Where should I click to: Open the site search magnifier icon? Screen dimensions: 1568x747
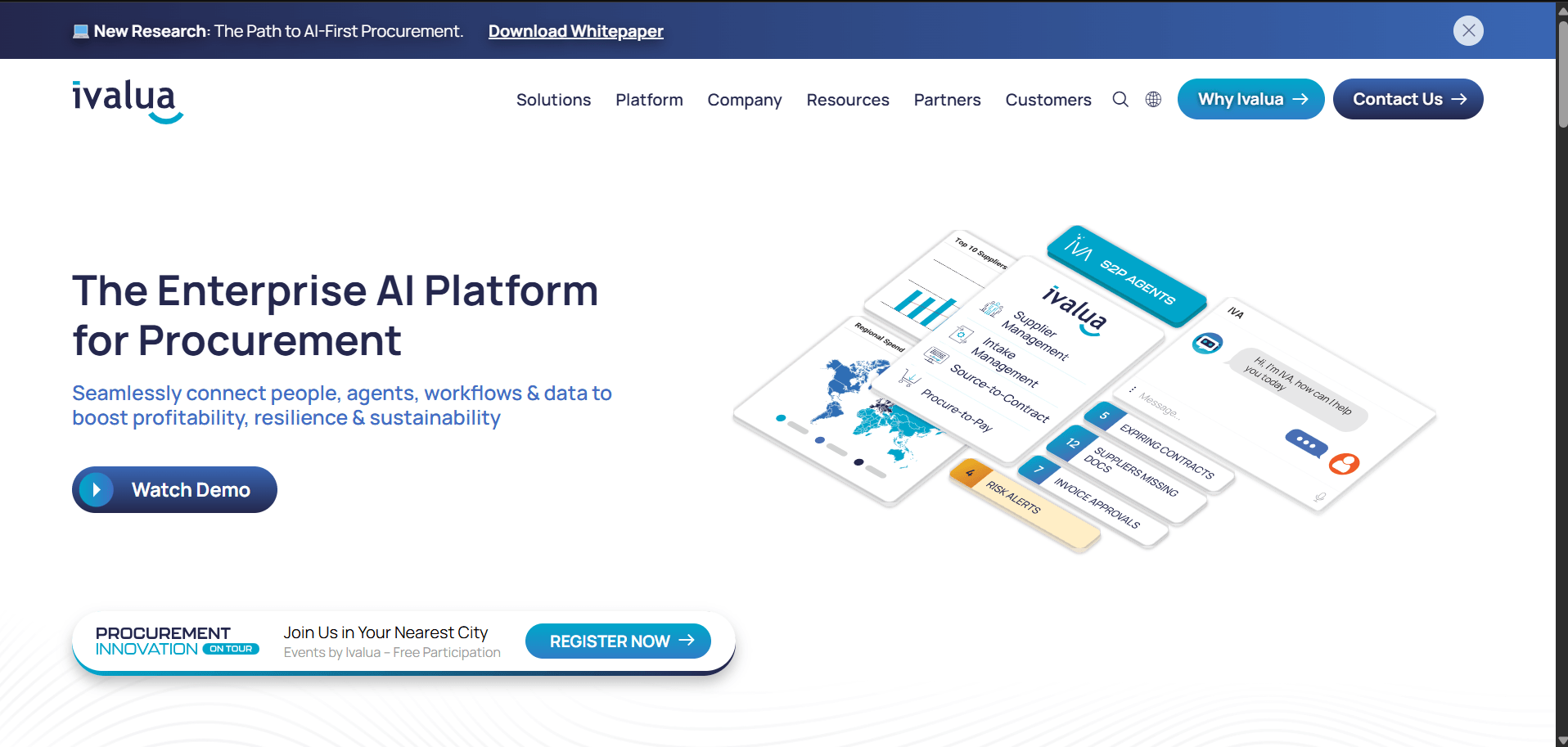[x=1120, y=99]
